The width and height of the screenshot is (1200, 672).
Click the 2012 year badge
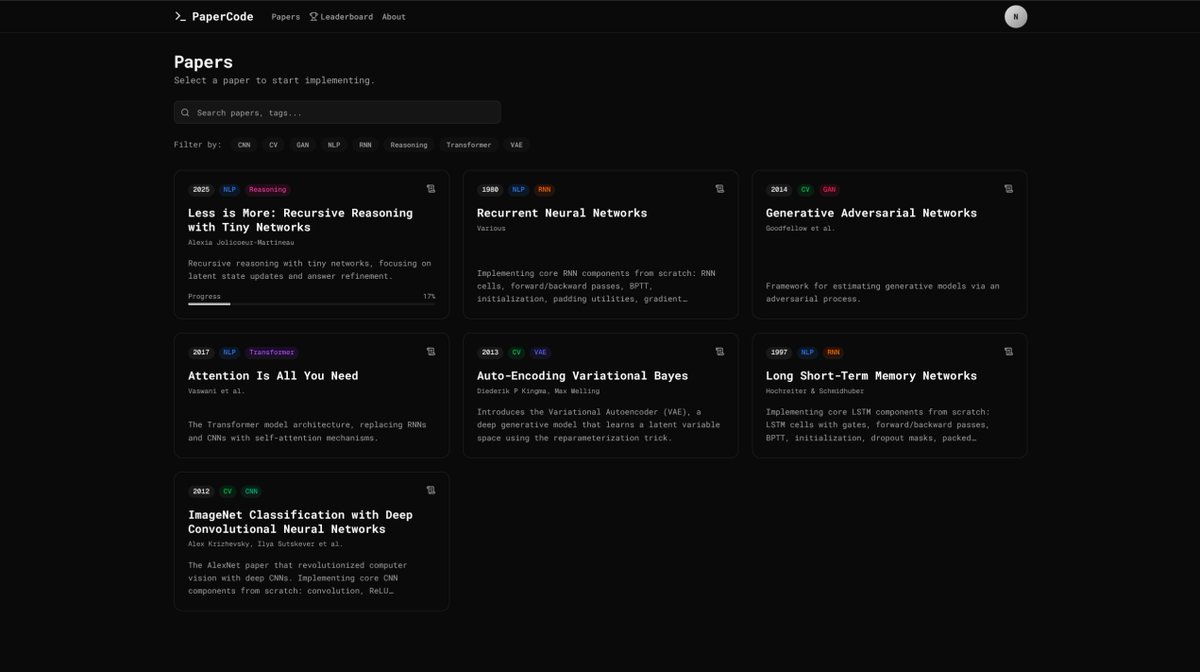point(201,491)
